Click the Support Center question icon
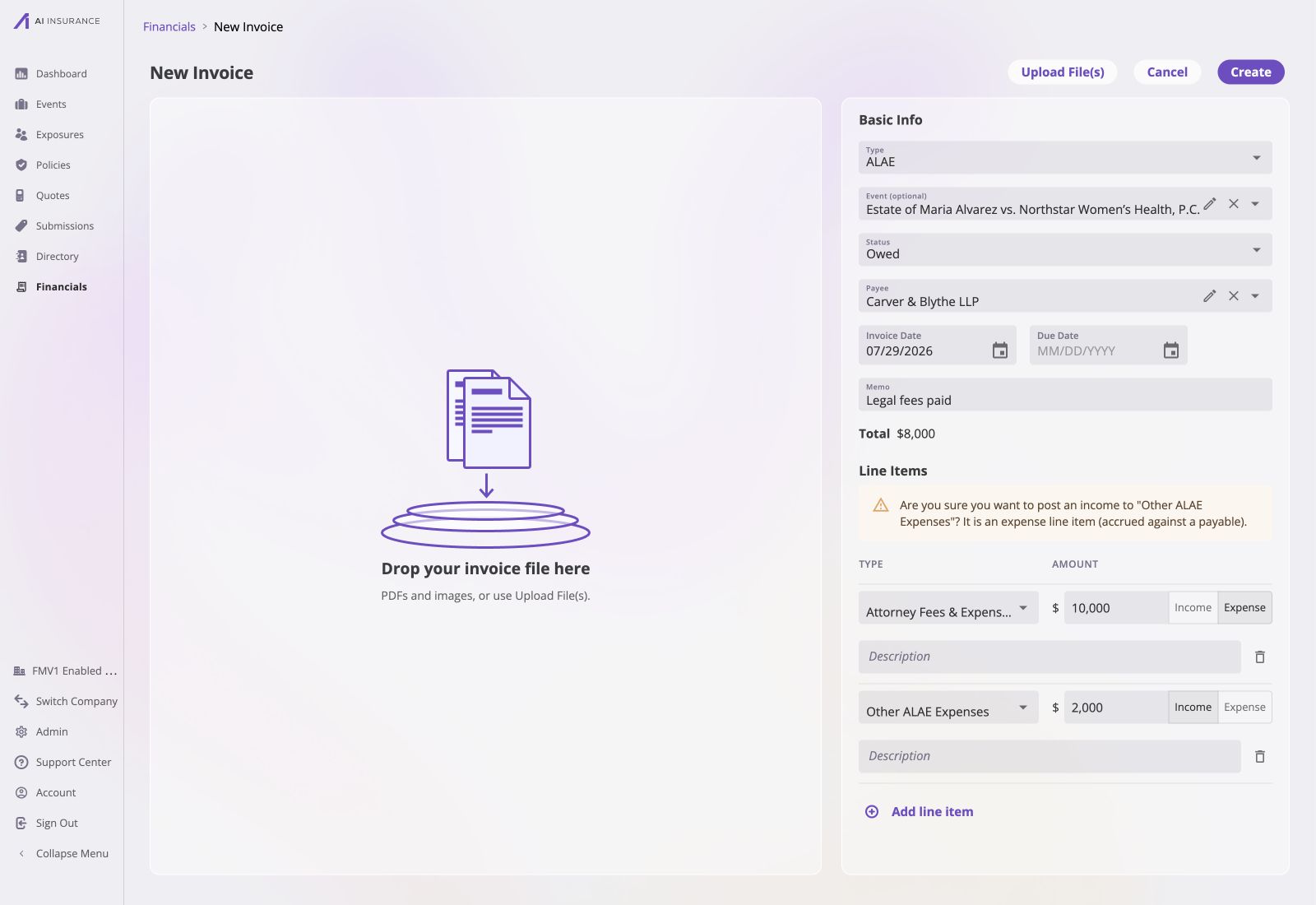This screenshot has height=905, width=1316. point(21,763)
